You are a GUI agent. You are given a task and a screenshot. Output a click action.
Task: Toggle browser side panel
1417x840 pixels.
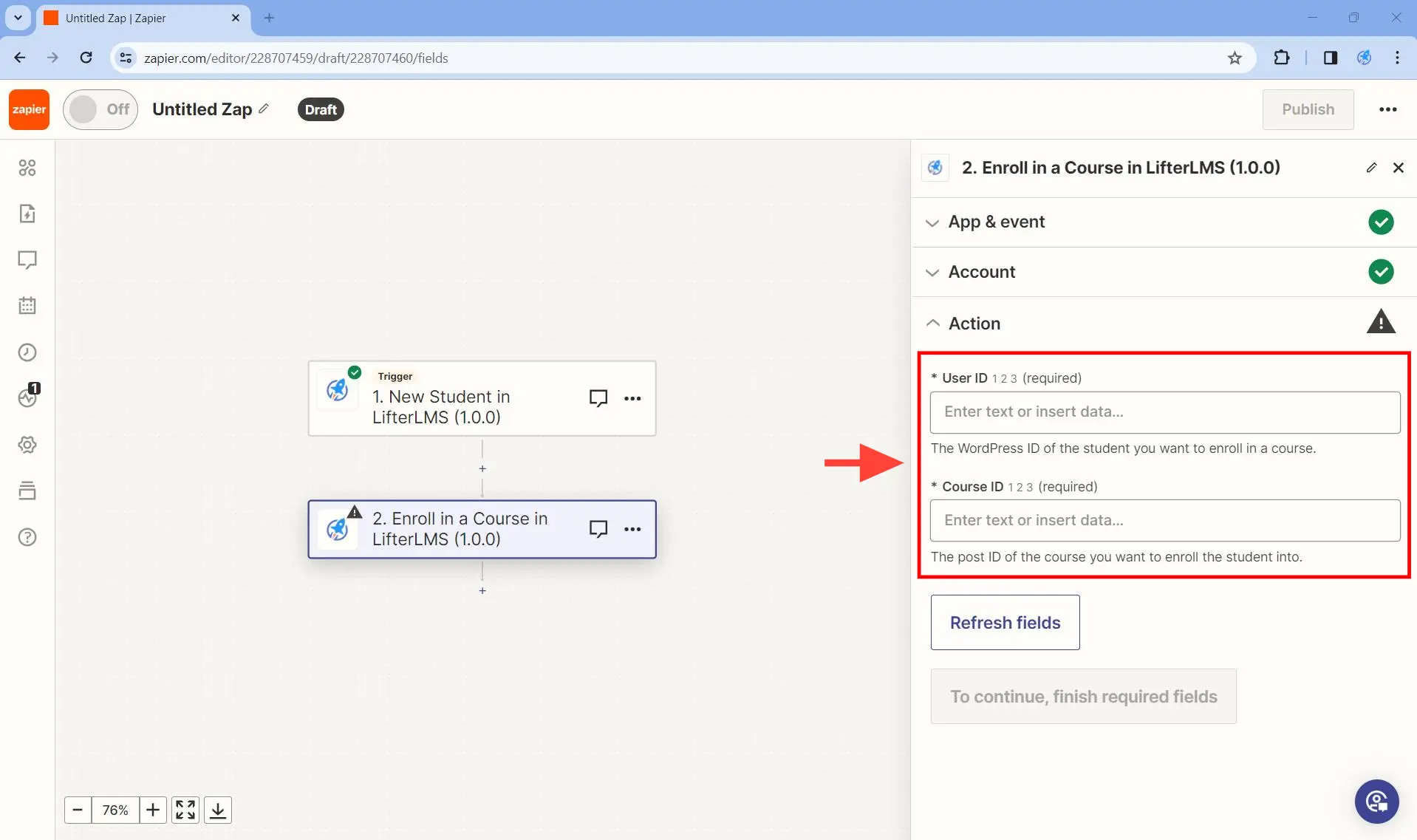pyautogui.click(x=1330, y=58)
